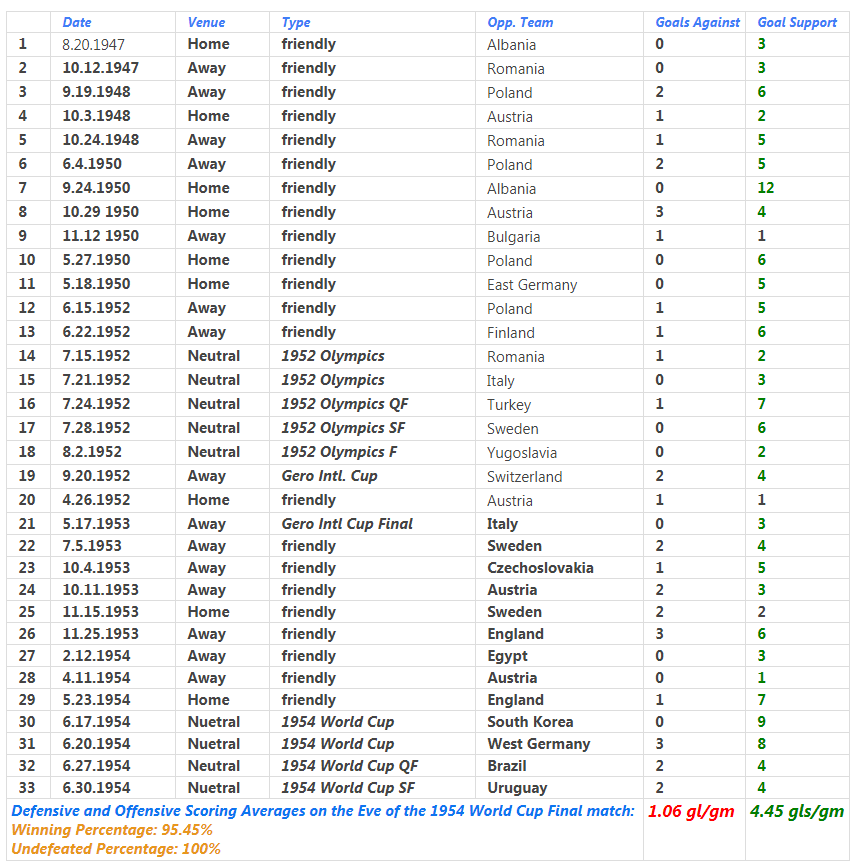The image size is (856, 861).
Task: Select the date 9.19.1948
Action: point(96,92)
